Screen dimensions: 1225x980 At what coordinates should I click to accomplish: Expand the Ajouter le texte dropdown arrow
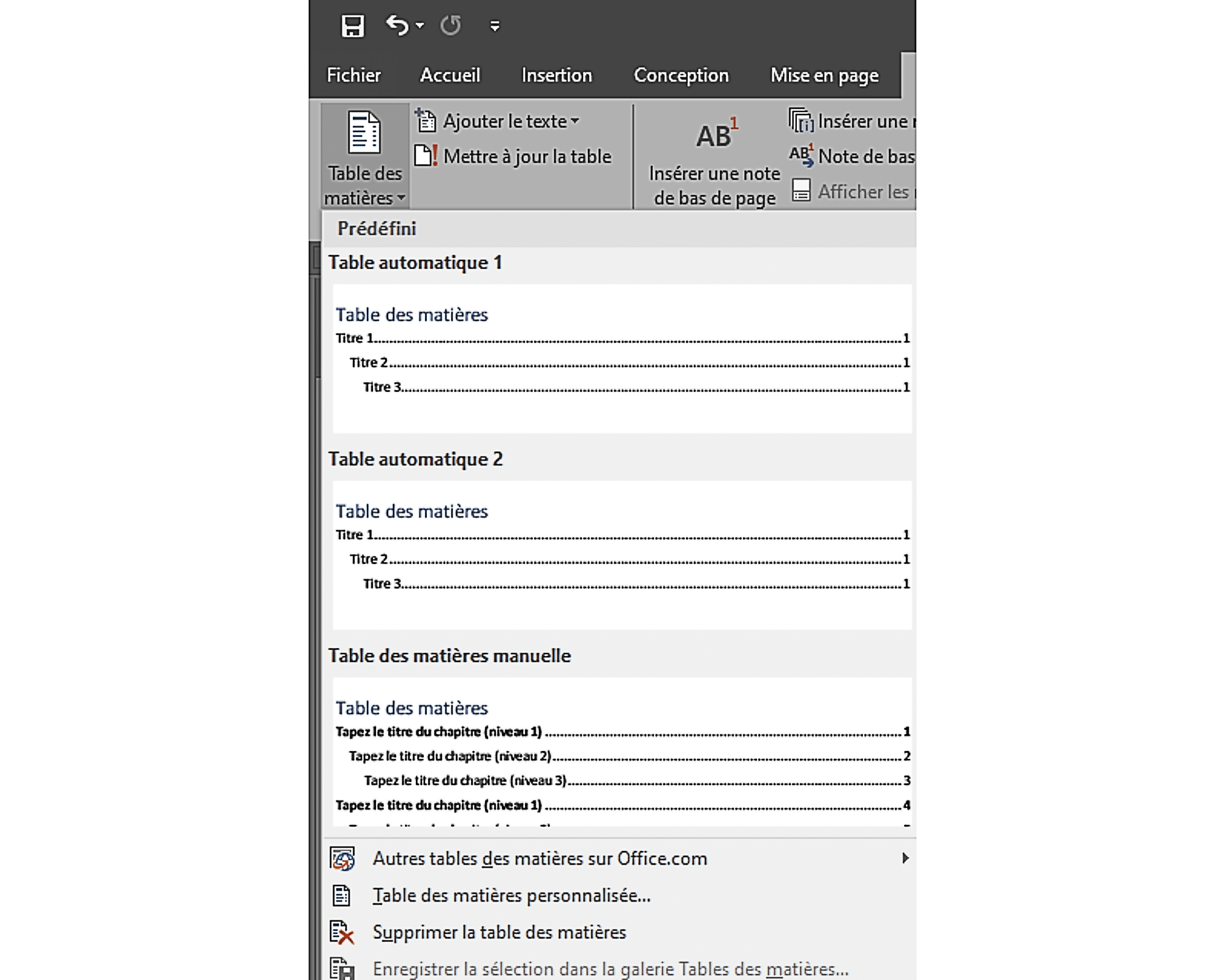pyautogui.click(x=575, y=121)
